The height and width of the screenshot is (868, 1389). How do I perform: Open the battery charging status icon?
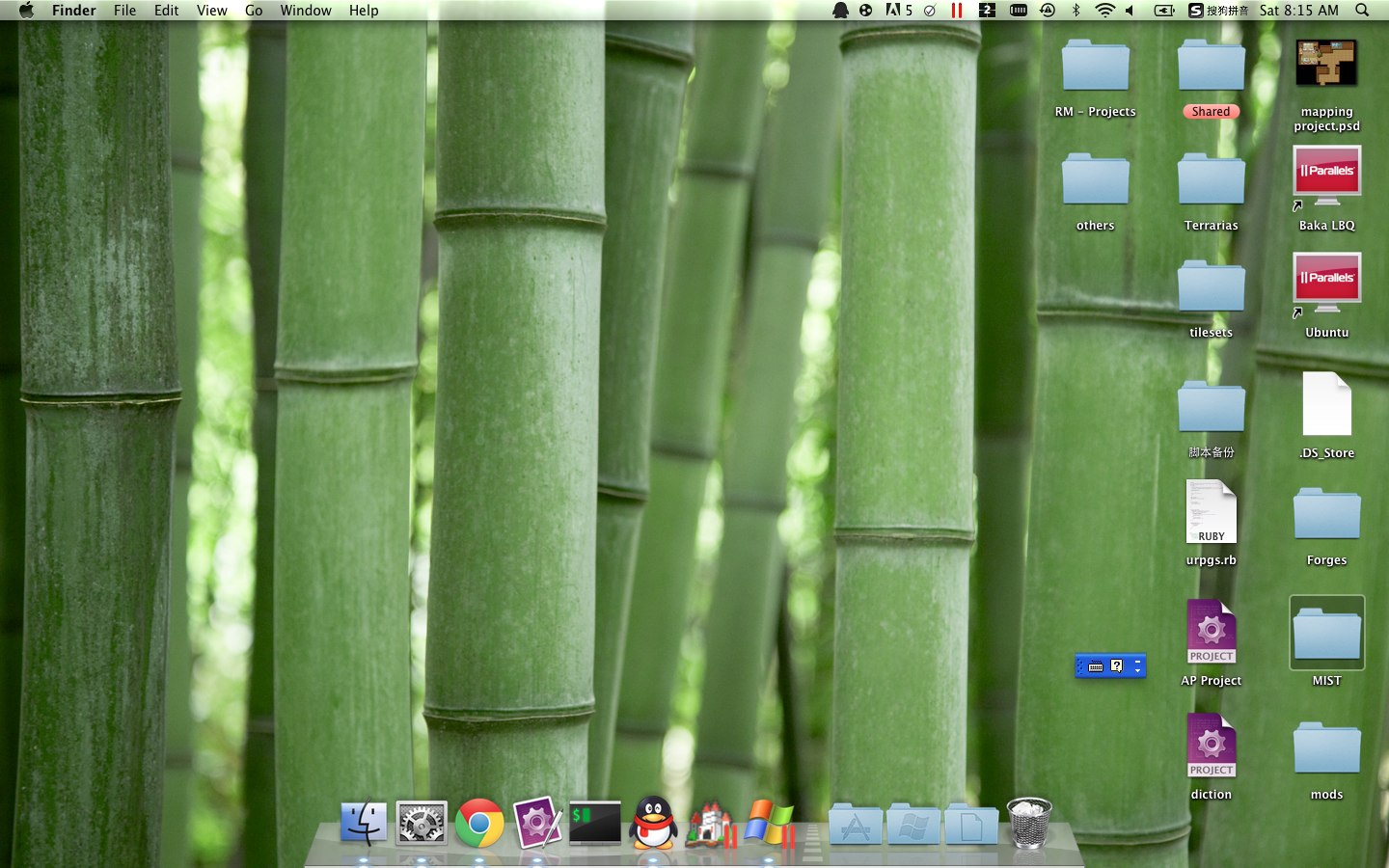tap(1164, 10)
